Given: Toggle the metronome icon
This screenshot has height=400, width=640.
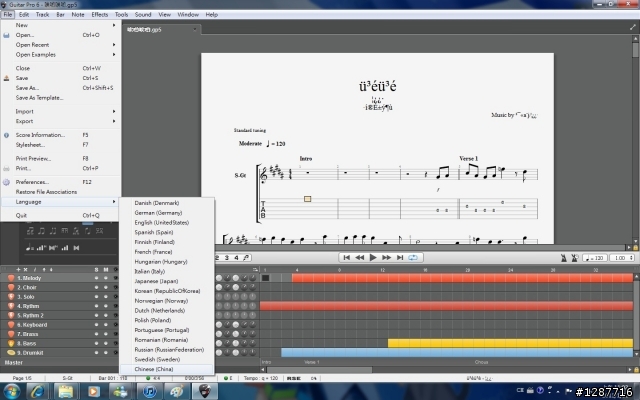Looking at the screenshot, I should [x=564, y=258].
